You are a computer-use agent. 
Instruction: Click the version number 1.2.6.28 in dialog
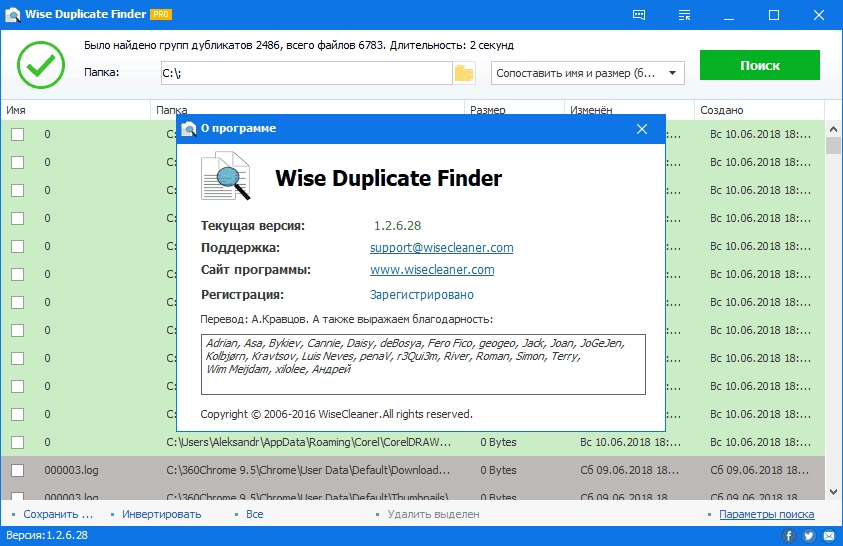[x=397, y=226]
